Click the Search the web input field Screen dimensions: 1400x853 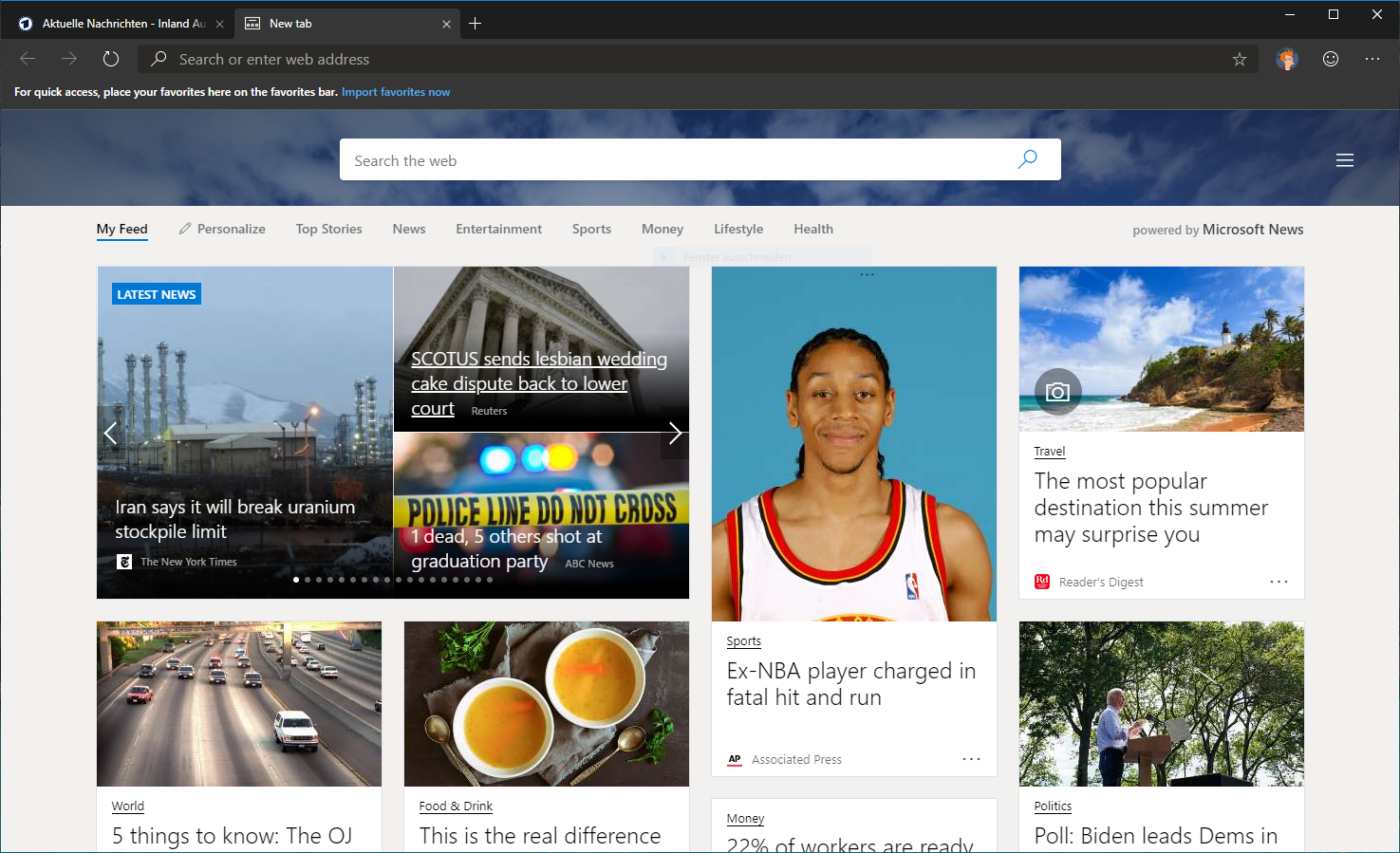click(x=674, y=160)
